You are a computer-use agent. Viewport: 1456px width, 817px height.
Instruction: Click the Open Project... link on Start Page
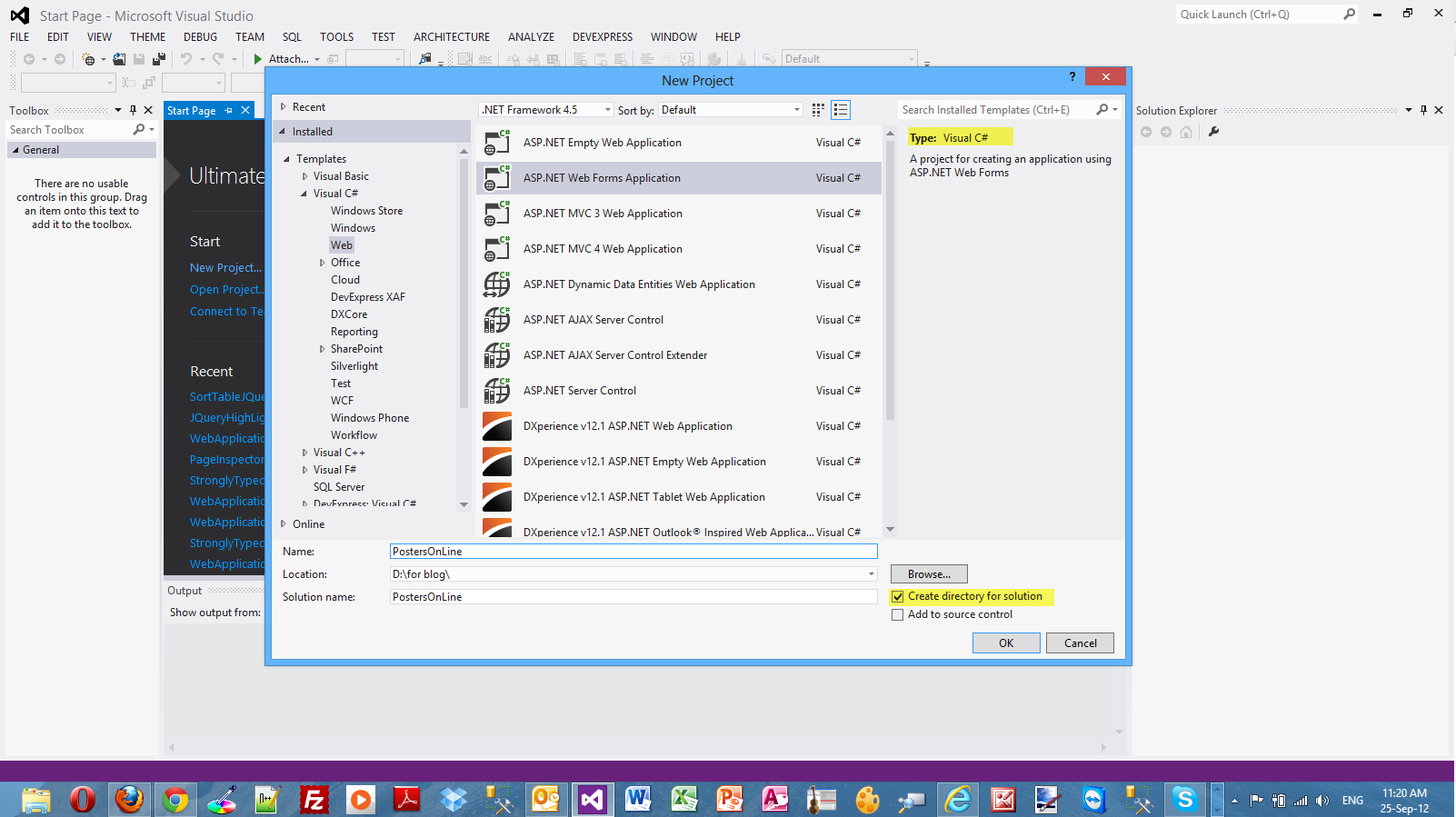(x=226, y=290)
